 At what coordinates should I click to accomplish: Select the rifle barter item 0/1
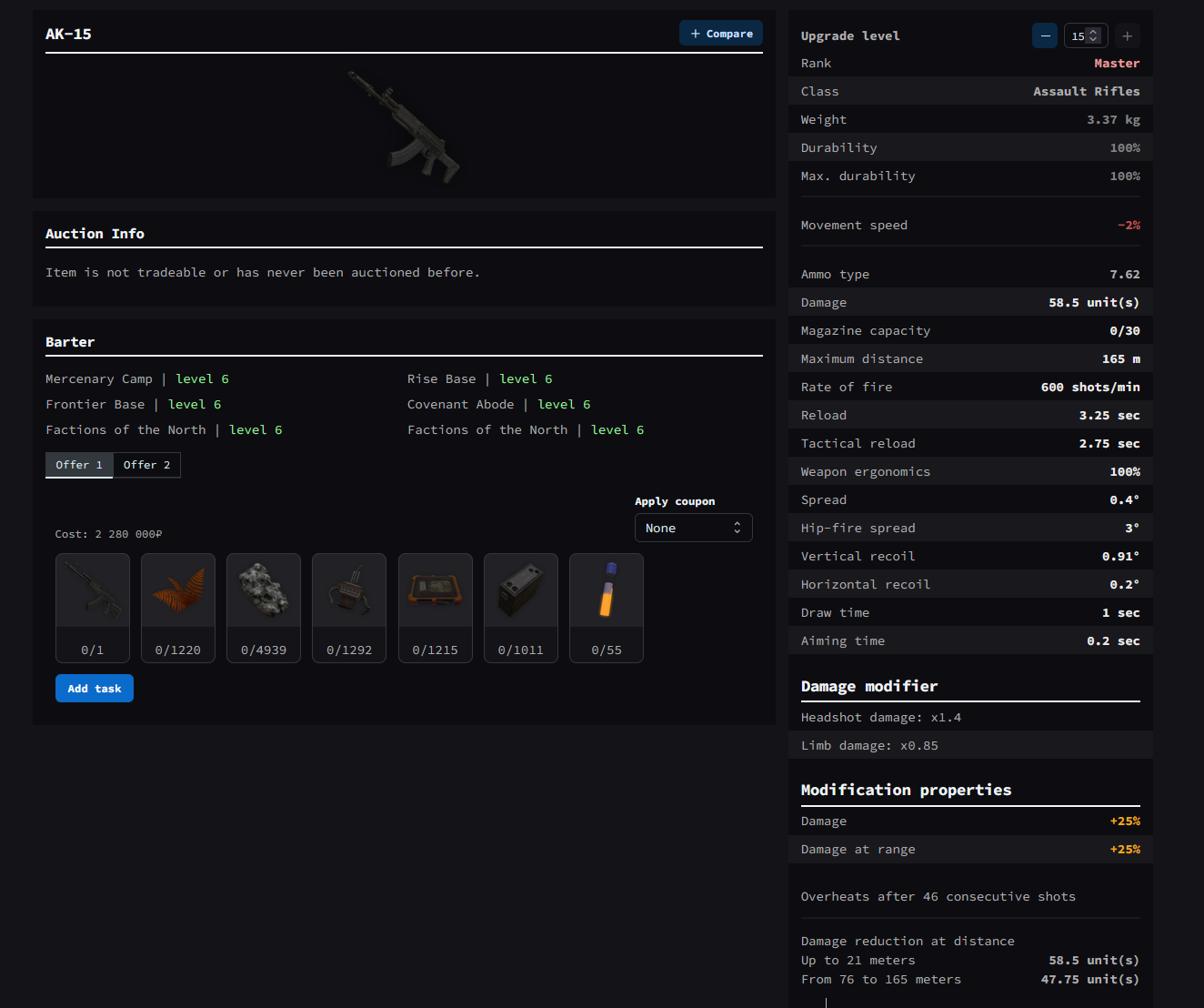coord(93,608)
